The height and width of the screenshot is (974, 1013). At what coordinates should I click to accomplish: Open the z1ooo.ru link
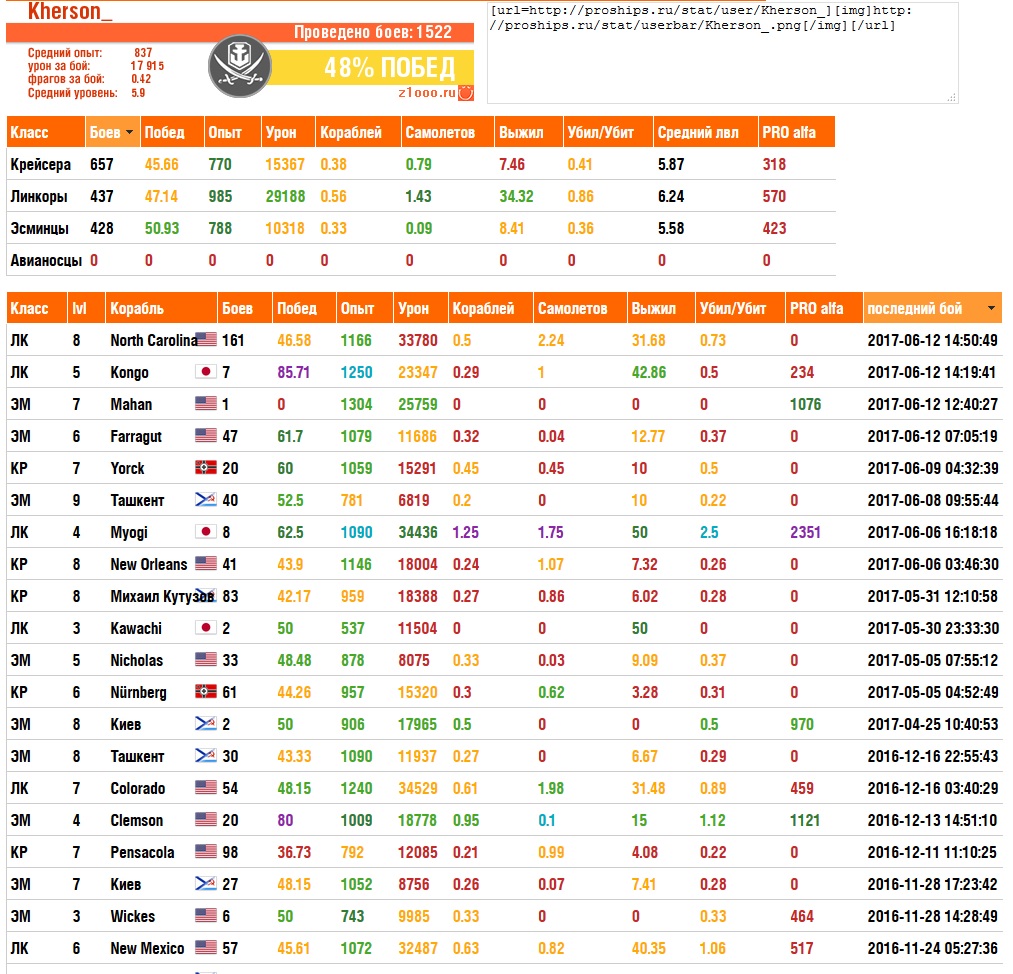click(x=427, y=92)
